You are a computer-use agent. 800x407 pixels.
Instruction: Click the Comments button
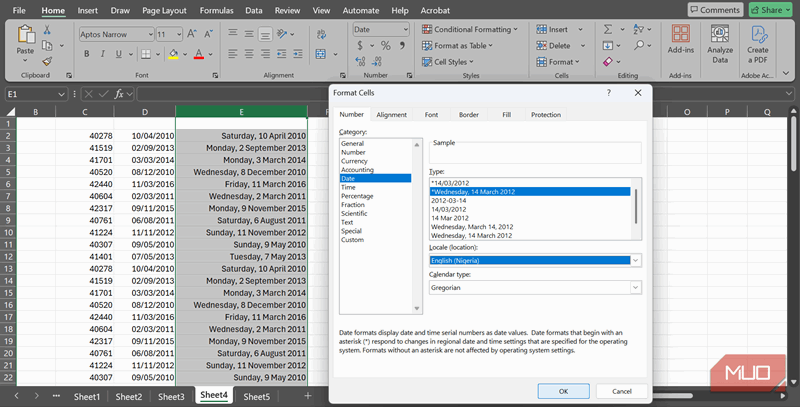715,10
